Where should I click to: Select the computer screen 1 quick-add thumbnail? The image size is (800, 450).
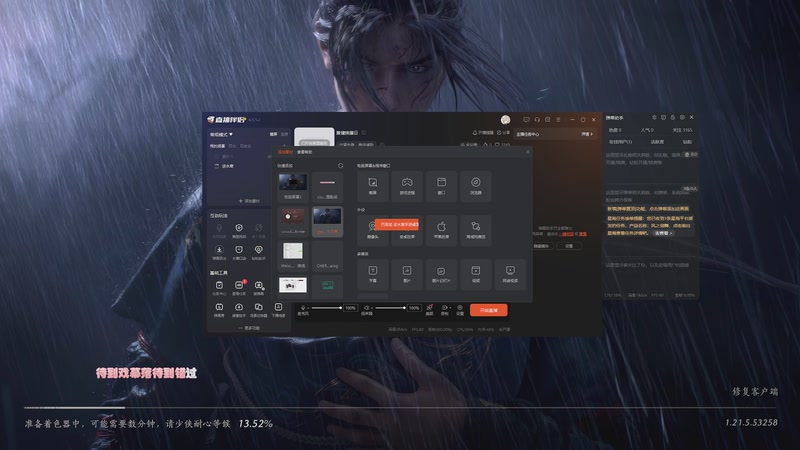tap(293, 186)
